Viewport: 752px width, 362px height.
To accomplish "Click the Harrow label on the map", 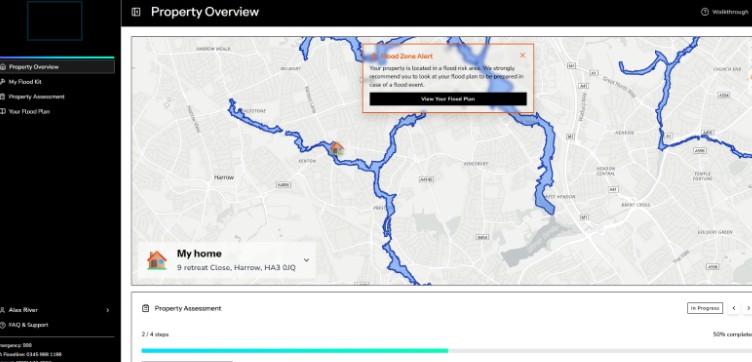I will click(223, 177).
